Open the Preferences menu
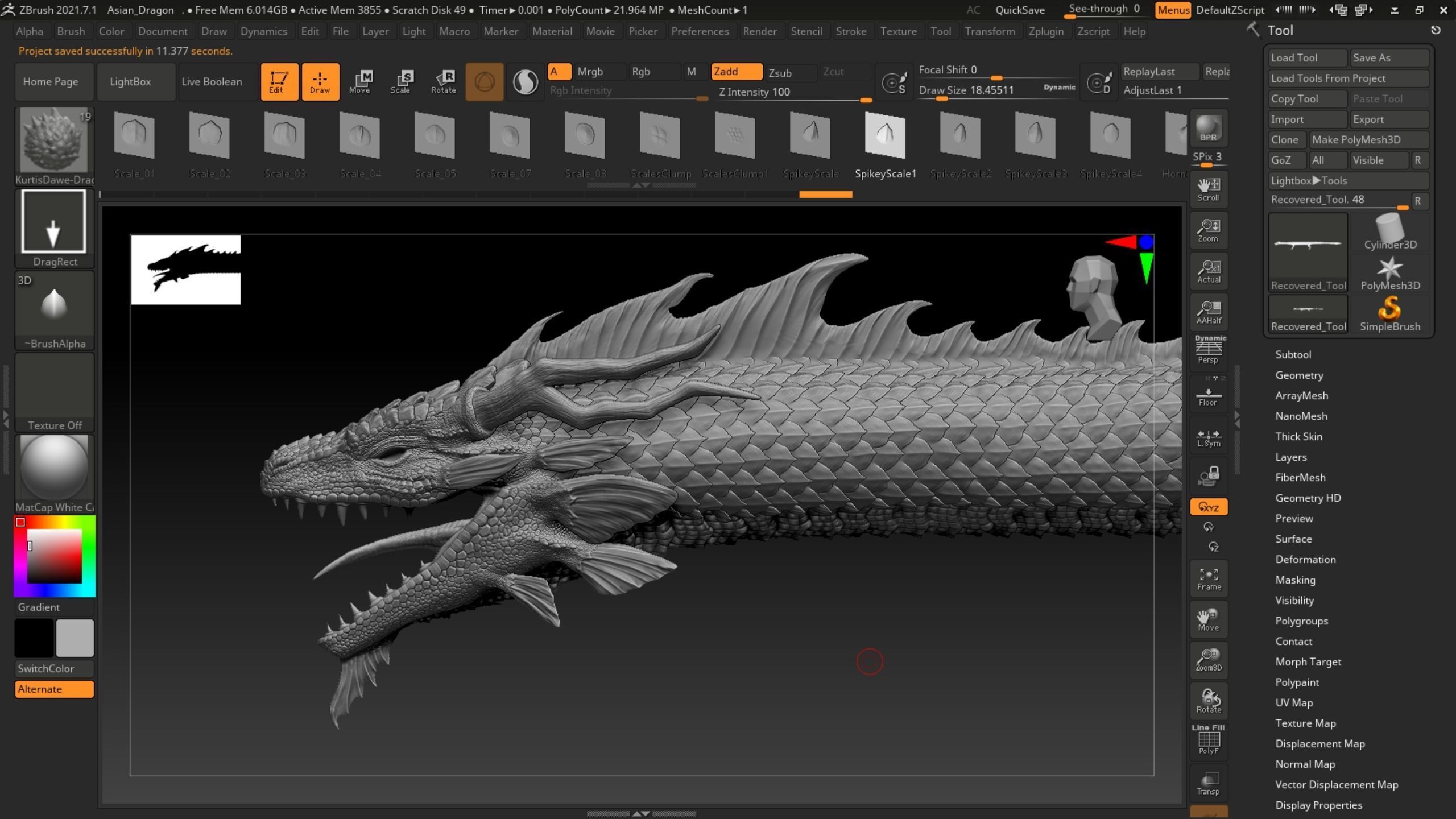This screenshot has height=819, width=1456. coord(700,31)
